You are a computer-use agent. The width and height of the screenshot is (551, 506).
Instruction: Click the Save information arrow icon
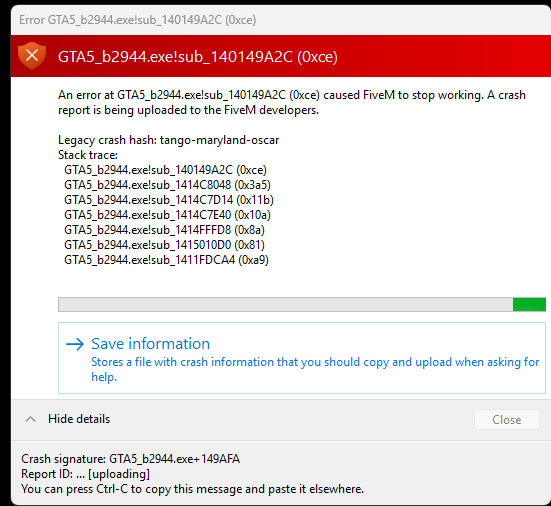pyautogui.click(x=75, y=344)
